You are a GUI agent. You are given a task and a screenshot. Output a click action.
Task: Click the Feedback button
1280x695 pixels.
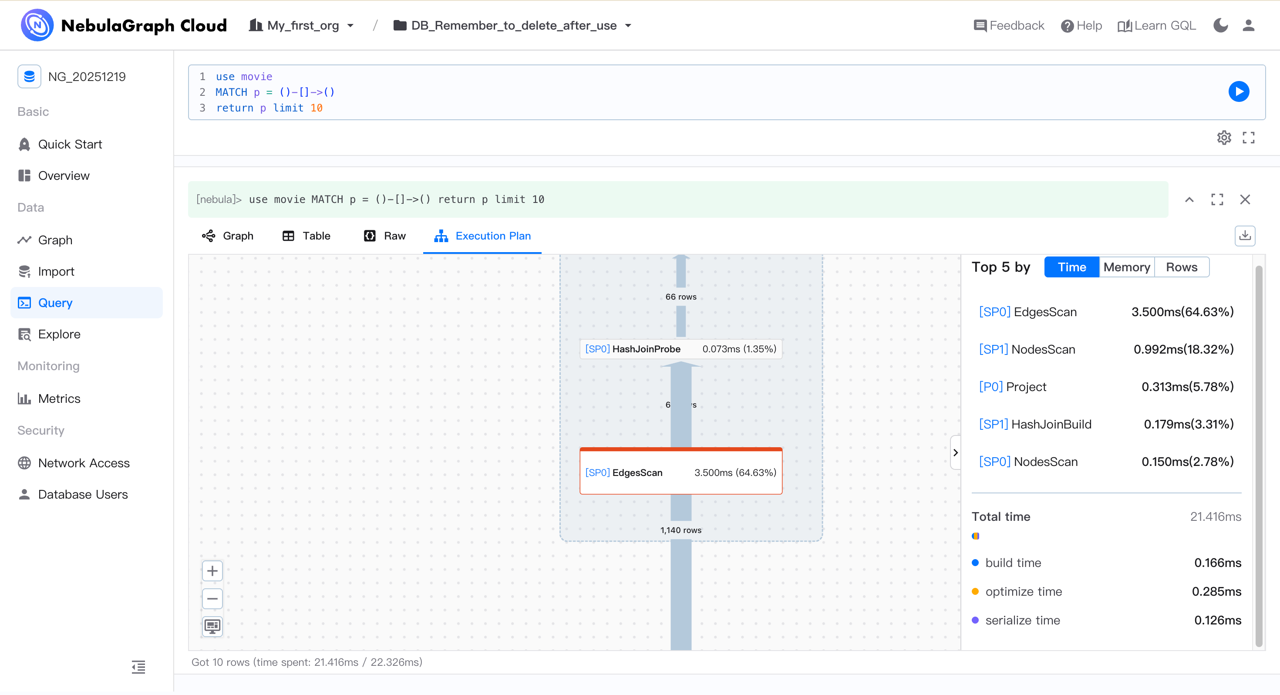(x=1009, y=26)
